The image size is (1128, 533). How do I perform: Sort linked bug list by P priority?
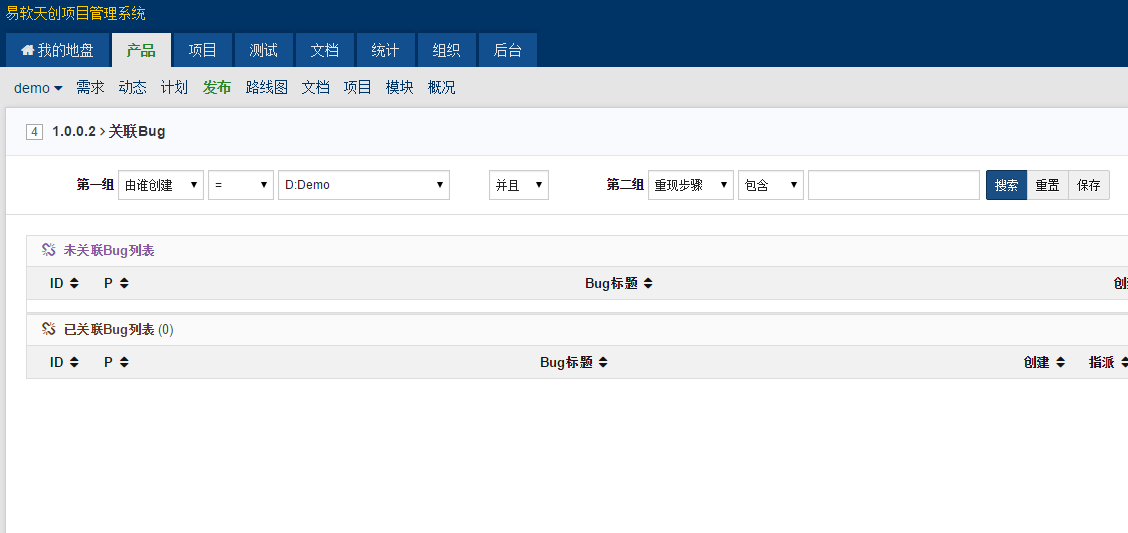pos(117,363)
